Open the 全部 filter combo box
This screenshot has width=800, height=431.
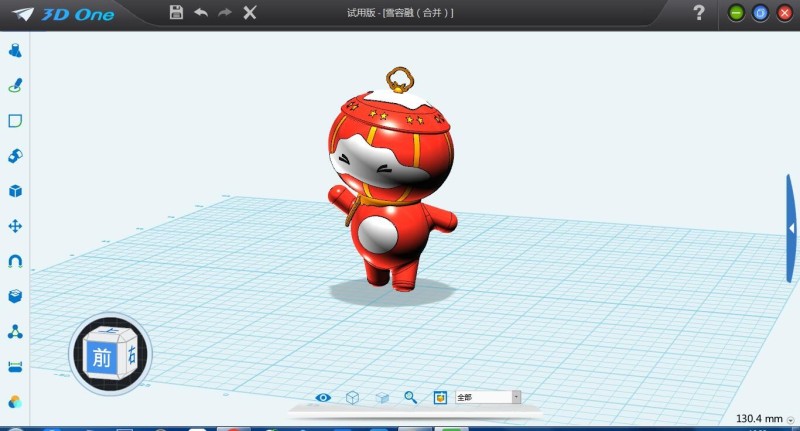tap(488, 397)
